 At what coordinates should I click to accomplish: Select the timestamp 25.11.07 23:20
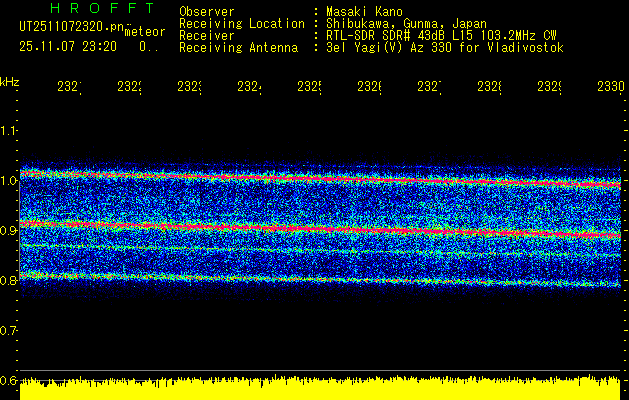[68, 47]
